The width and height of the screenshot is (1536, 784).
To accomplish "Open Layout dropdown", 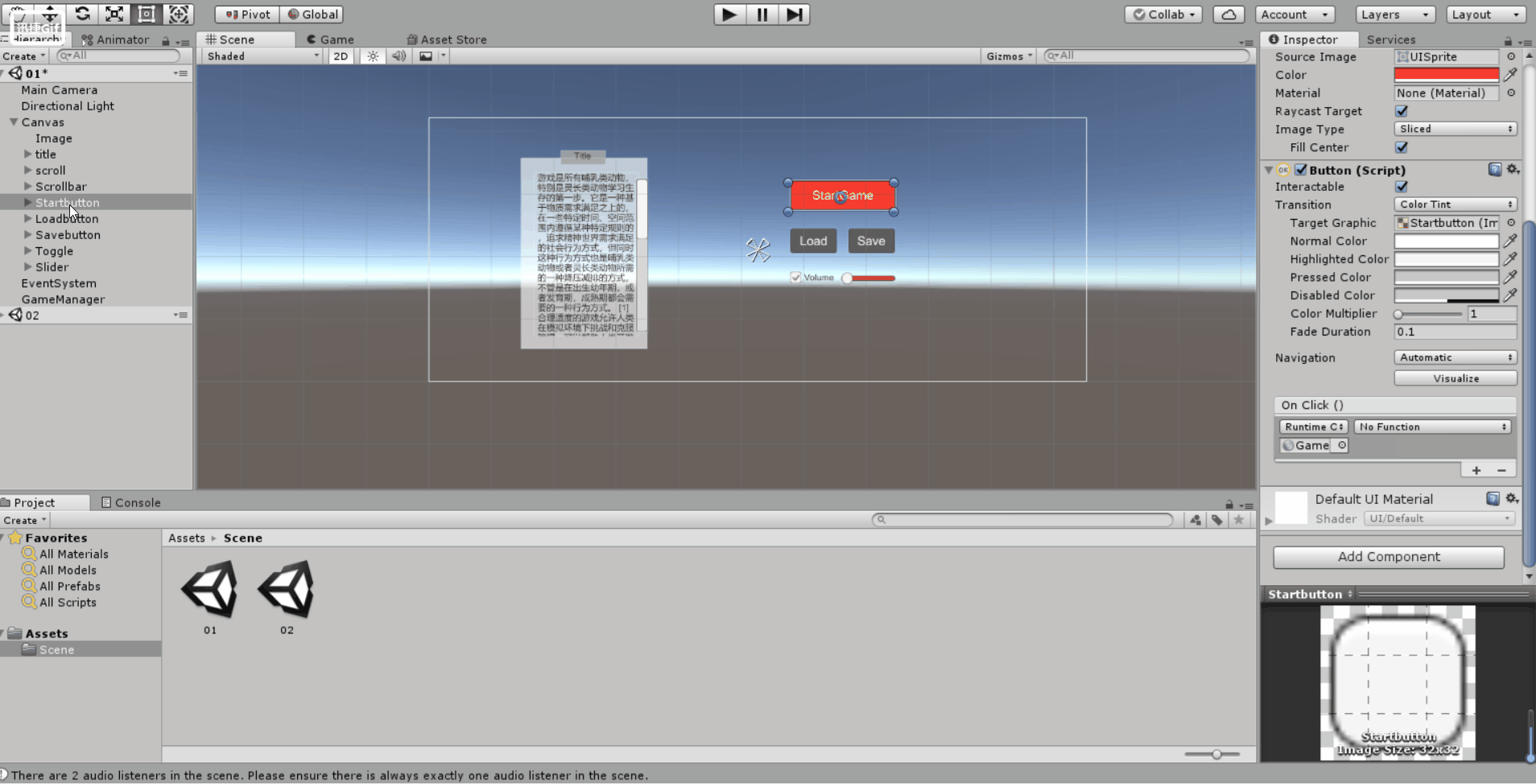I will pyautogui.click(x=1485, y=14).
